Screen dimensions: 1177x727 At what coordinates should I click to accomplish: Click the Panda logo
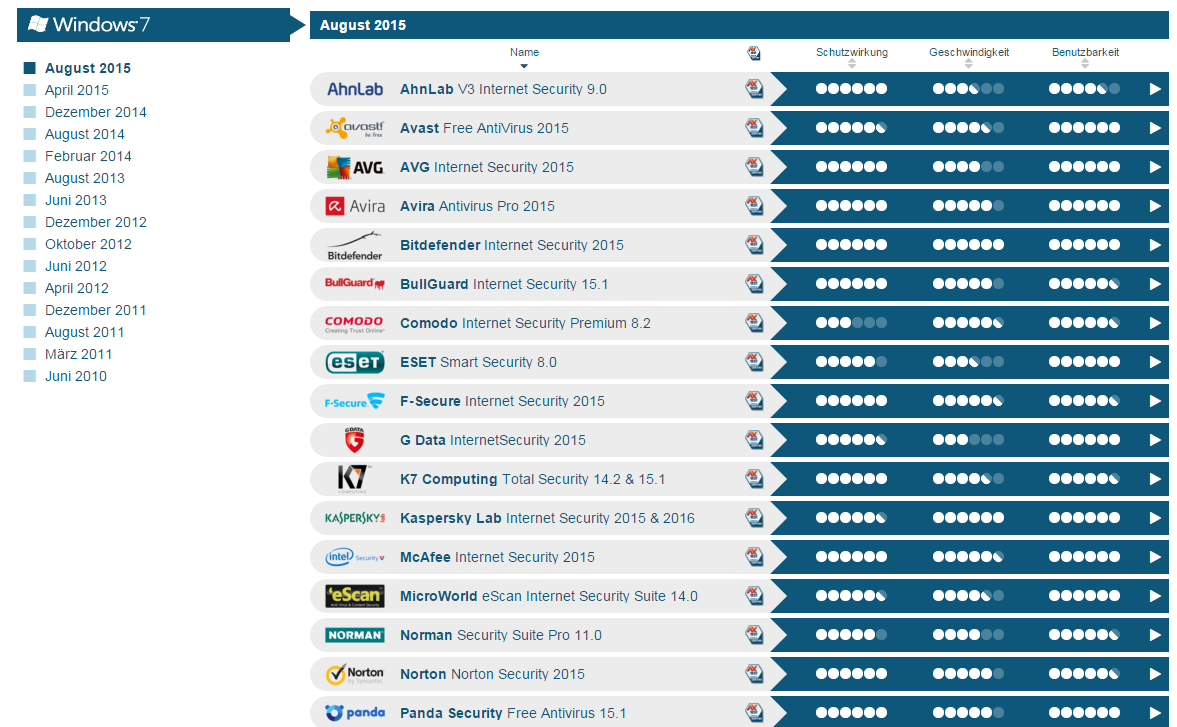355,713
